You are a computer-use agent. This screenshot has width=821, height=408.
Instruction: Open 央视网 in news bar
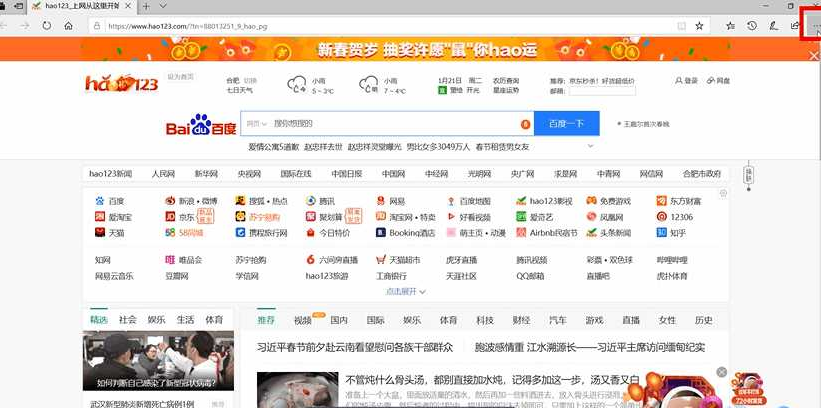249,174
